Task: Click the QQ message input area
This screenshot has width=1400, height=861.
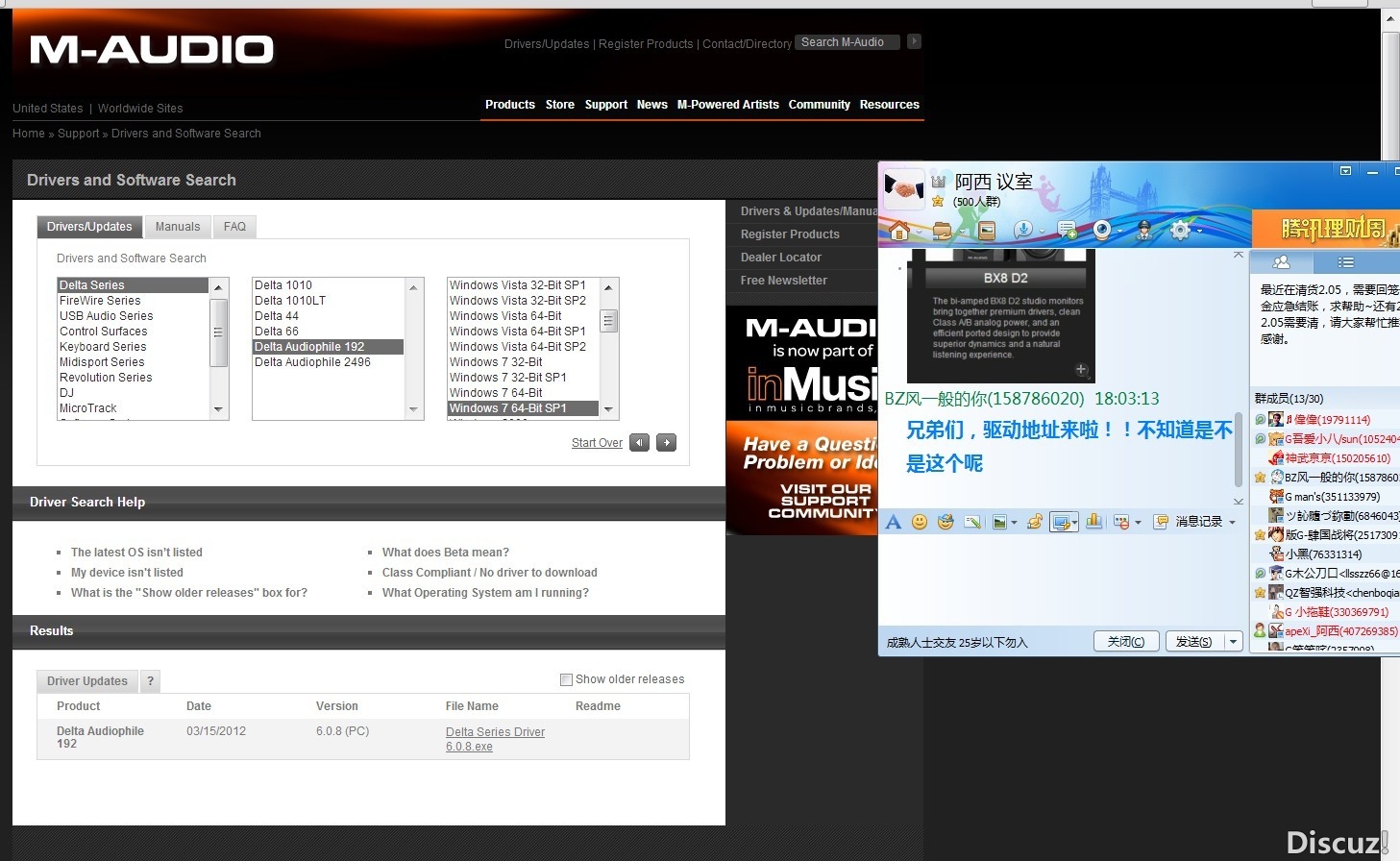Action: click(x=1062, y=579)
